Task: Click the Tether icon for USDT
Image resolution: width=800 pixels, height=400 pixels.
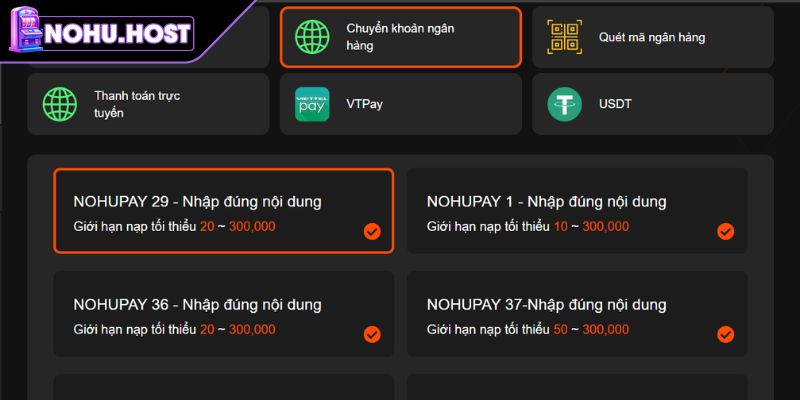Action: [564, 104]
